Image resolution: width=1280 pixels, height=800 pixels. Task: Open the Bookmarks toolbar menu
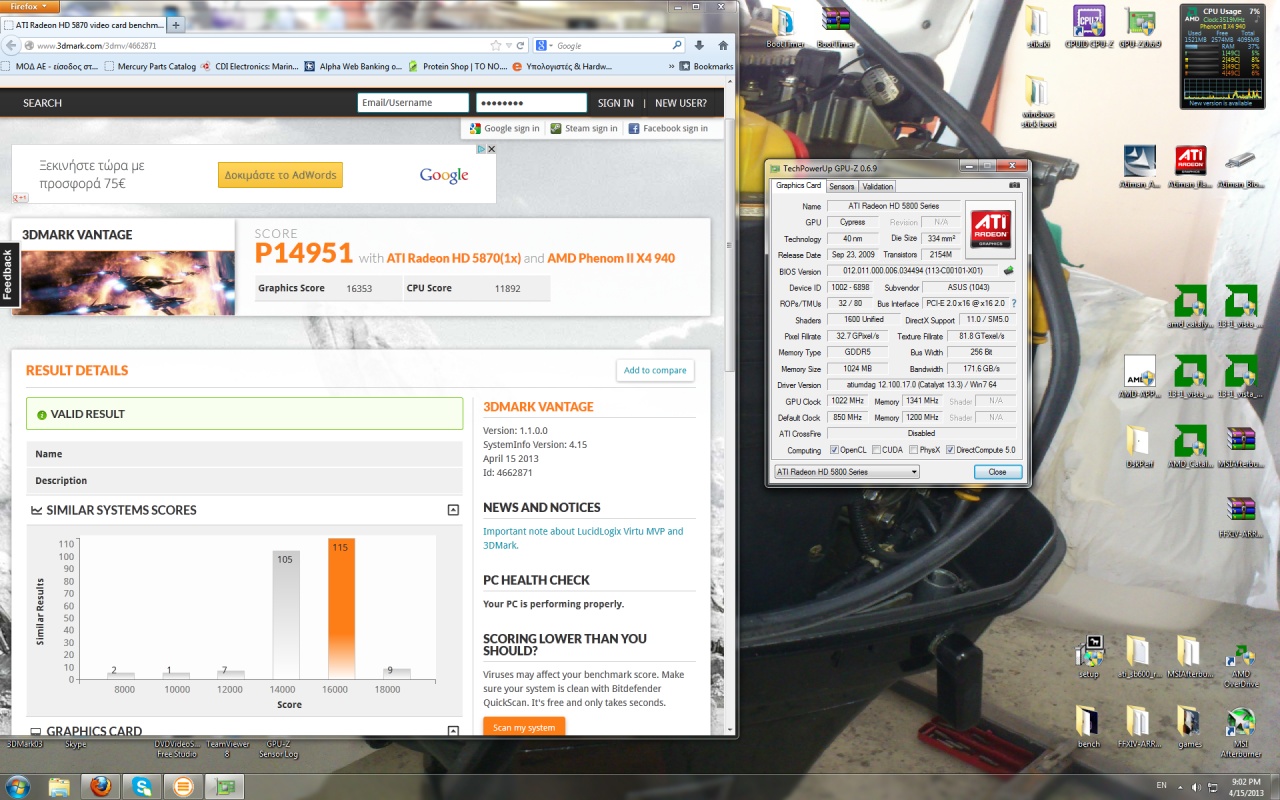pyautogui.click(x=706, y=66)
